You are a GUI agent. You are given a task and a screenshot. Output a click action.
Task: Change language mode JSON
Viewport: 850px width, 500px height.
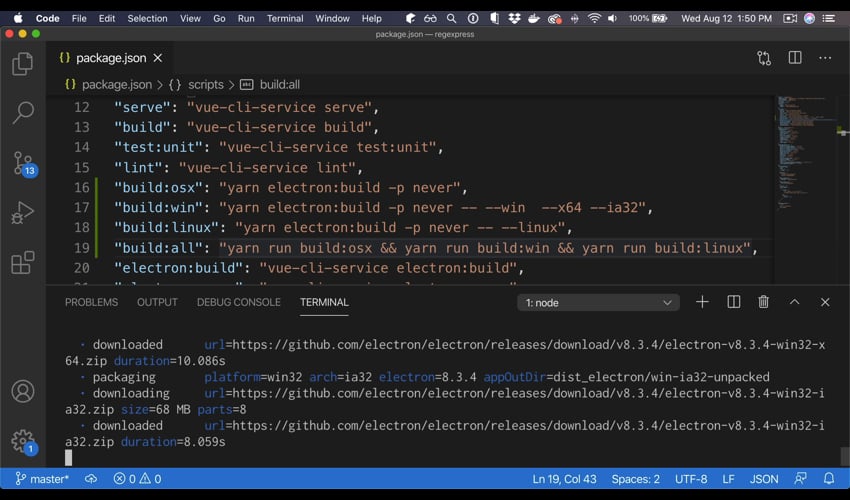(x=764, y=479)
